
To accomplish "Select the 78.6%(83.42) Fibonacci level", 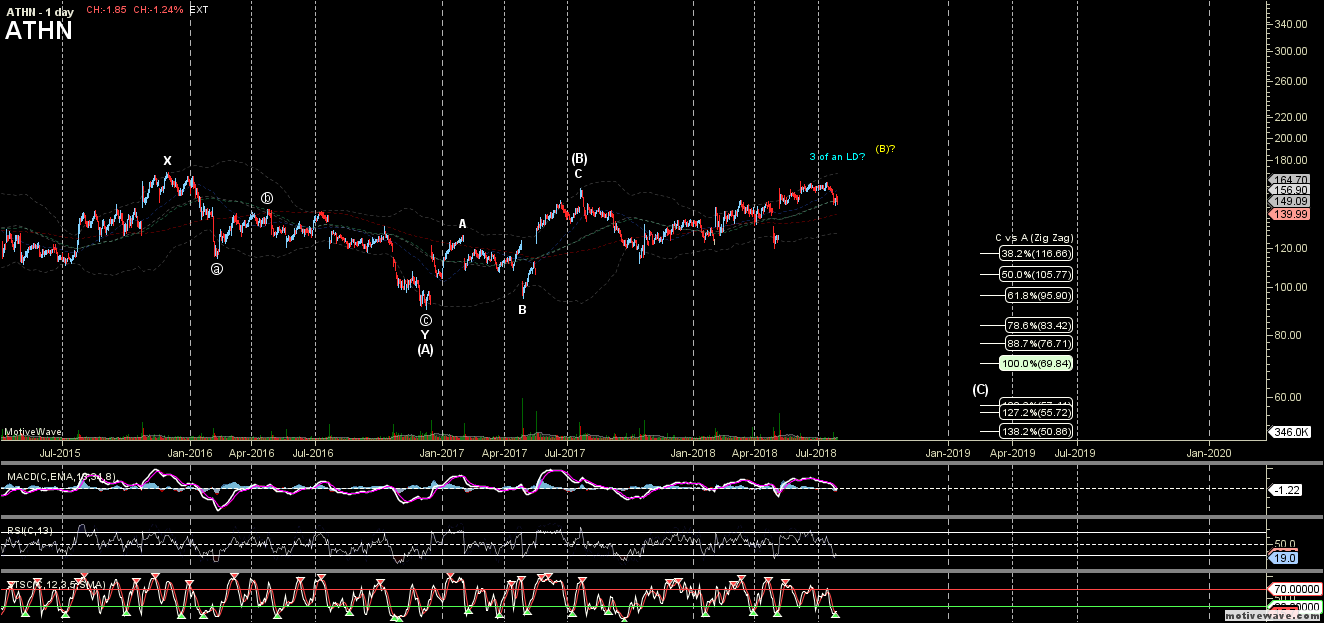I will tap(1039, 326).
